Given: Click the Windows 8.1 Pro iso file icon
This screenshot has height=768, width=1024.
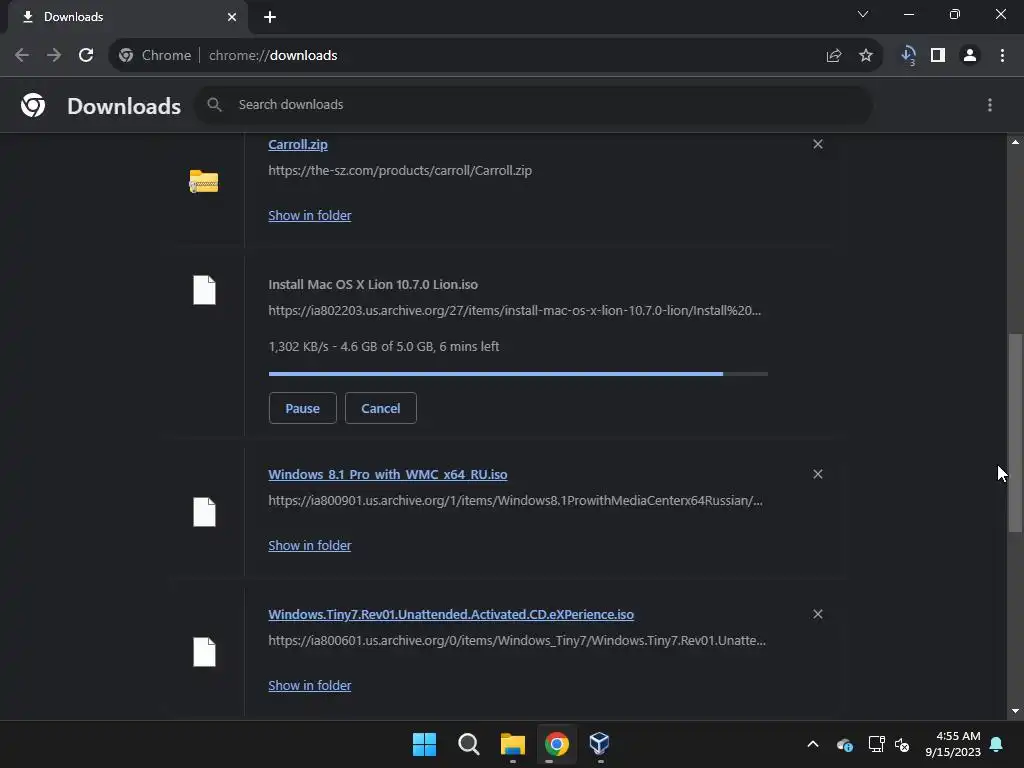Looking at the screenshot, I should click(204, 512).
